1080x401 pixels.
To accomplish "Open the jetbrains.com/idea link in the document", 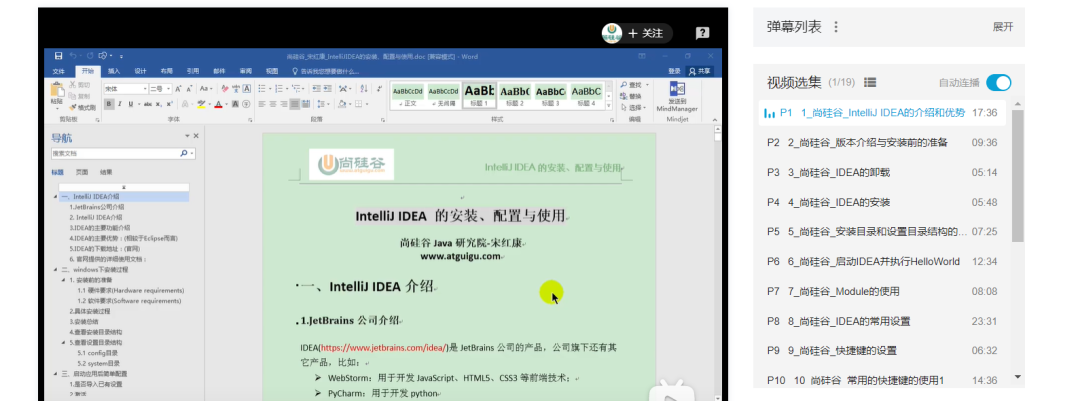I will click(x=384, y=348).
